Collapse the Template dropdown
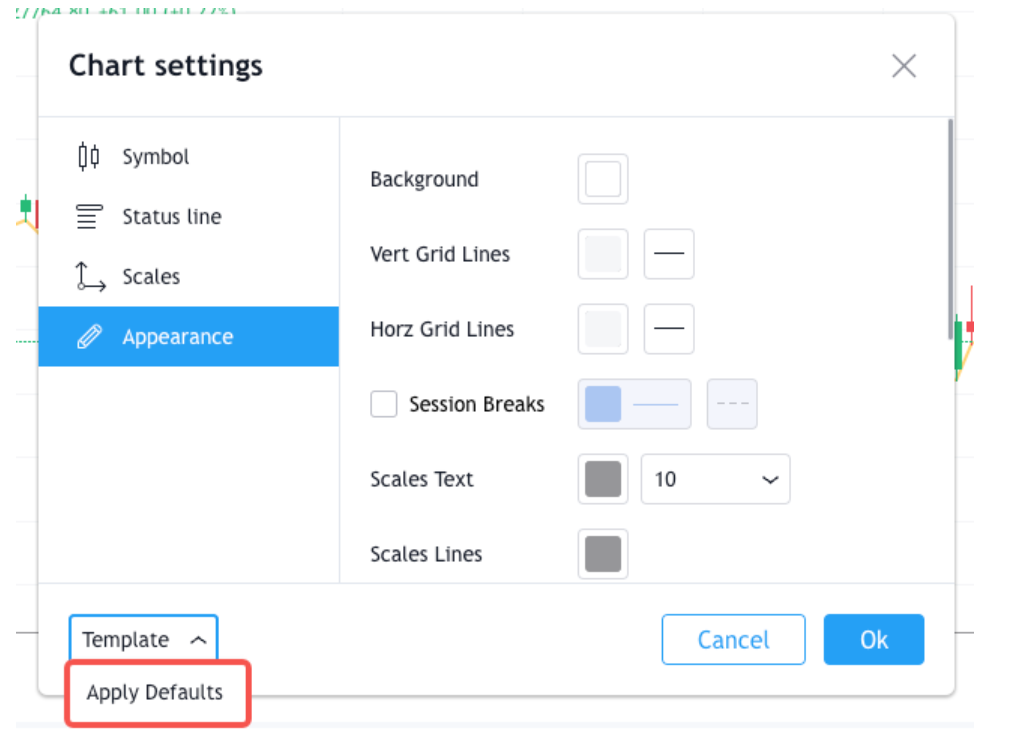Image resolution: width=1020 pixels, height=740 pixels. 143,640
